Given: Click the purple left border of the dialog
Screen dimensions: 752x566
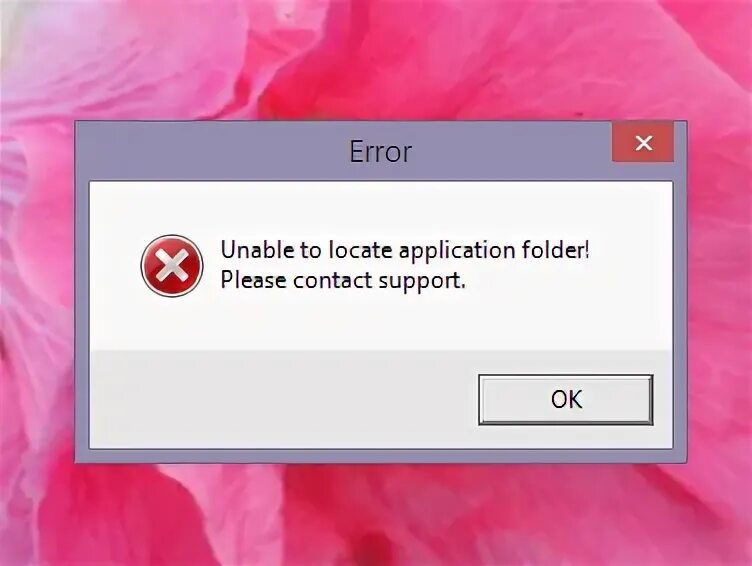Looking at the screenshot, I should pyautogui.click(x=82, y=314).
